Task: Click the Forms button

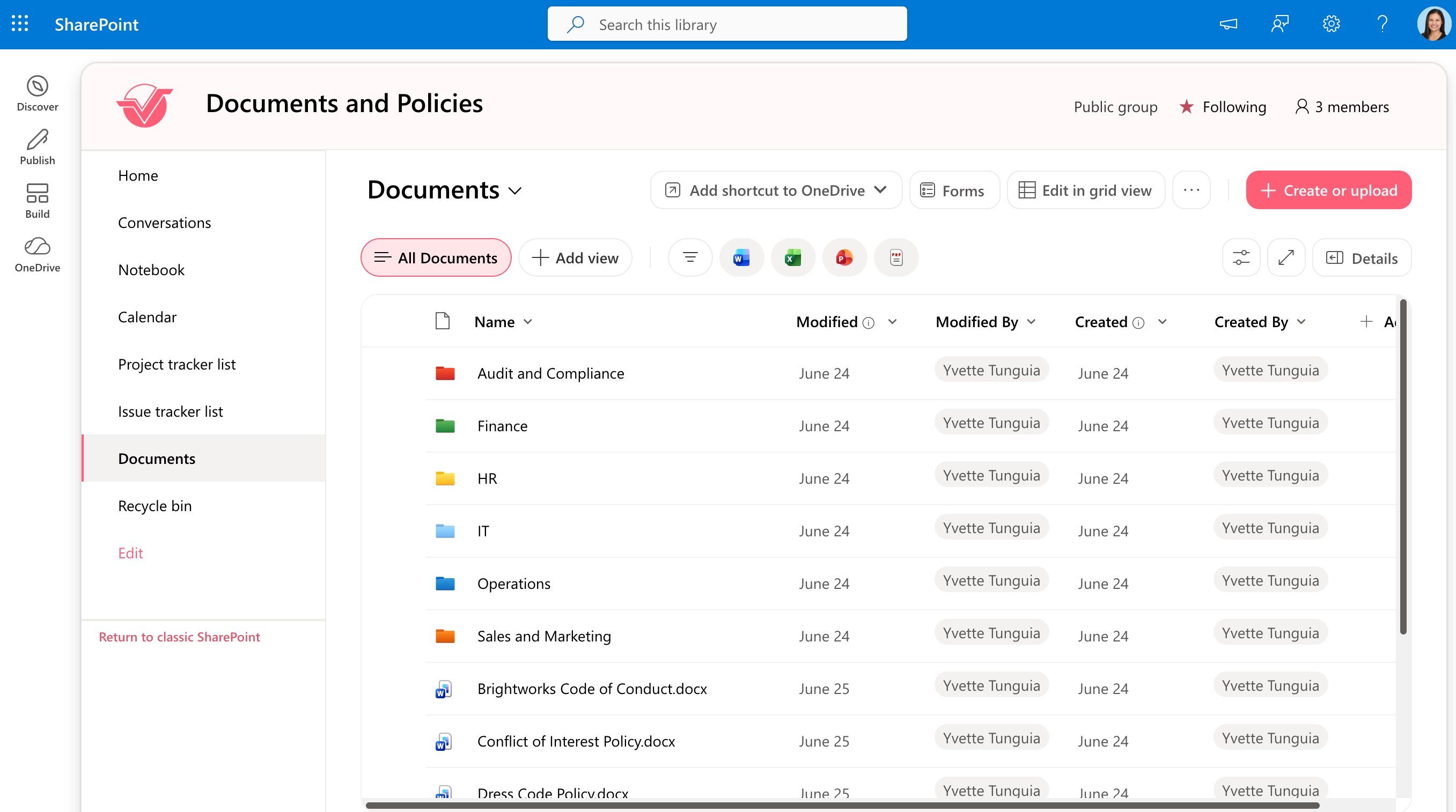Action: (954, 190)
